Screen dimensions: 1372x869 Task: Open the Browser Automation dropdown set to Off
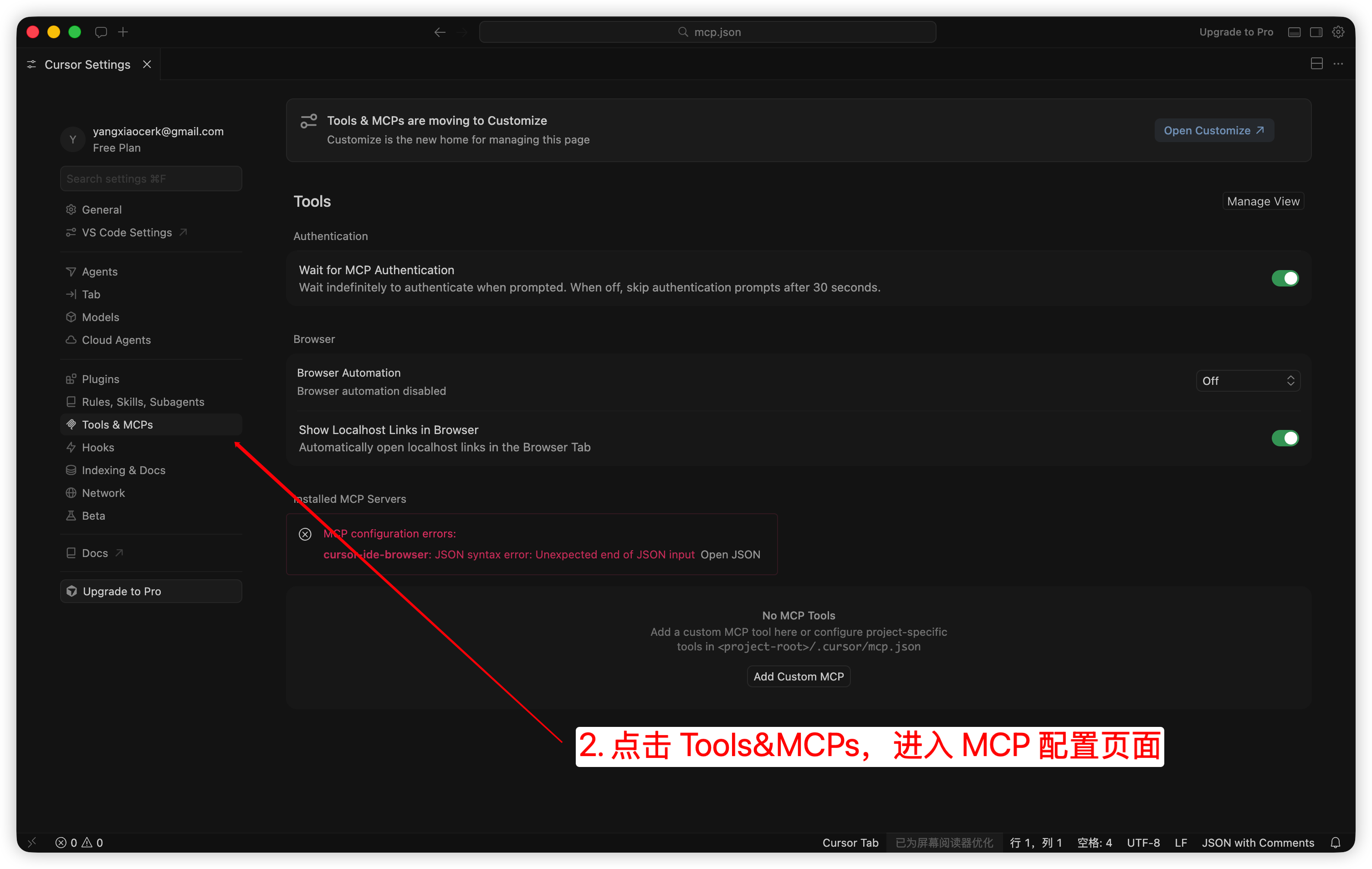click(1248, 381)
